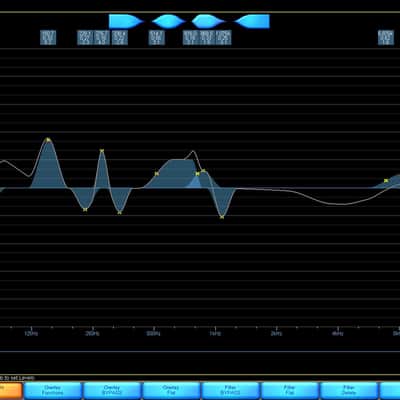Viewport: 400px width, 400px height.
Task: Select the cut filter handle just below 250Hz
Action: (x=85, y=210)
